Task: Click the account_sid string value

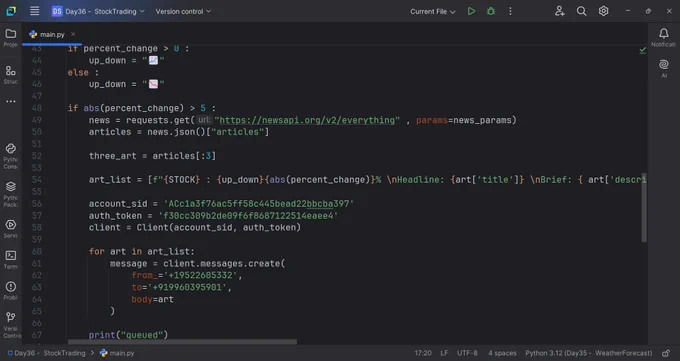Action: point(259,203)
